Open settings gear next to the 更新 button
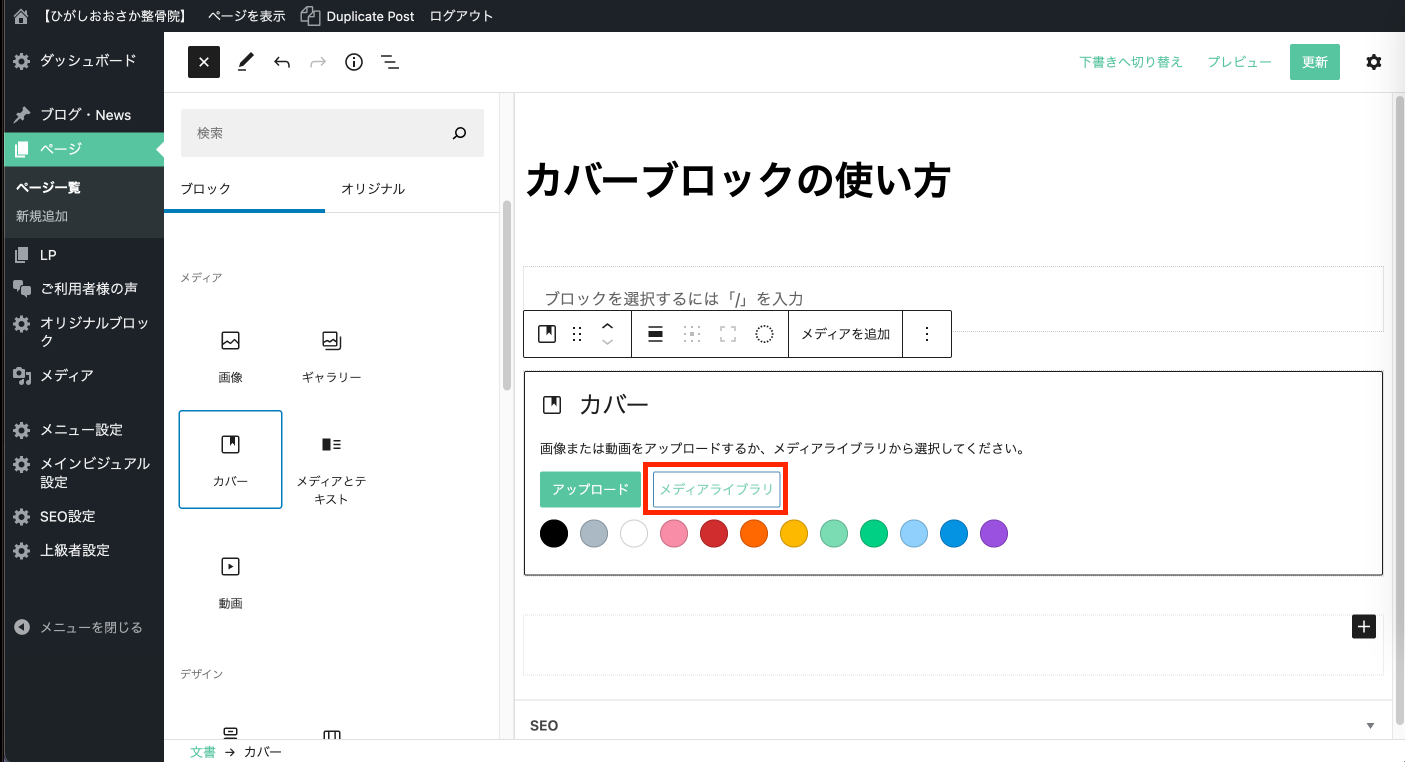 1373,62
